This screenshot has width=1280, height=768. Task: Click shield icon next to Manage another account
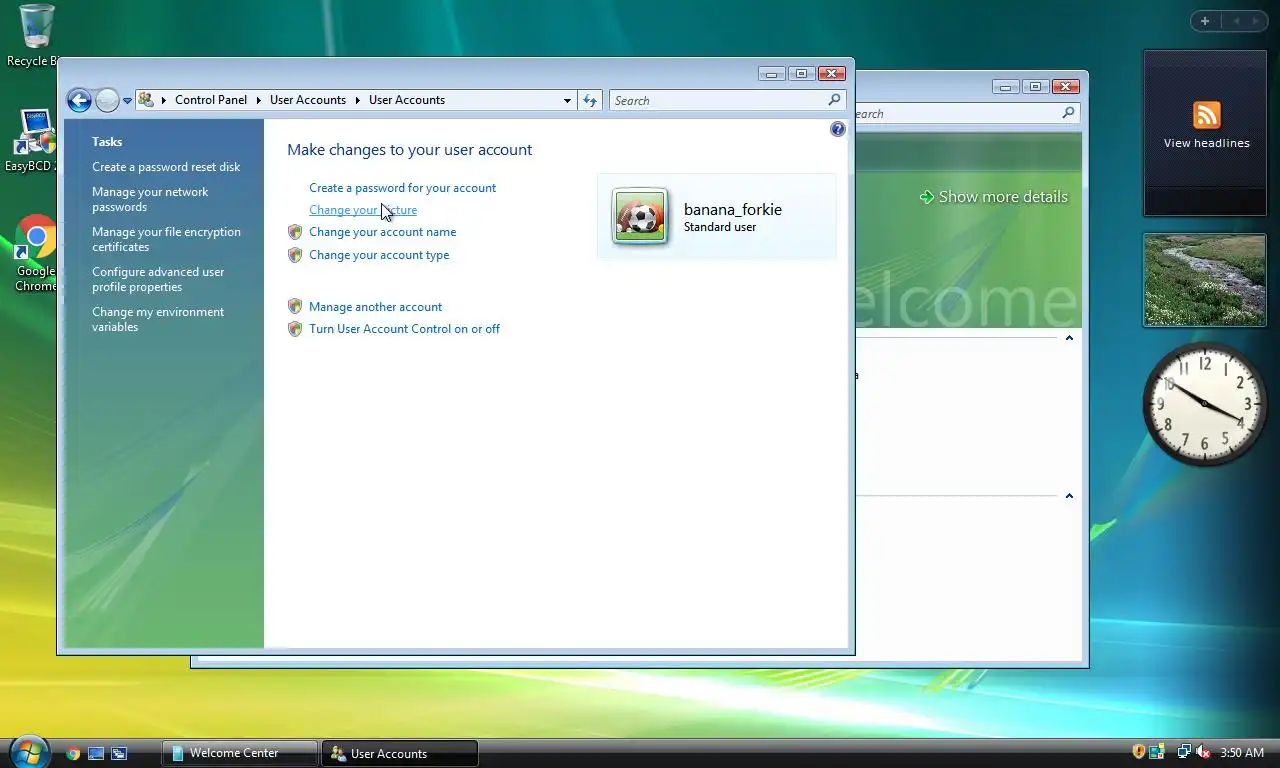pos(295,307)
